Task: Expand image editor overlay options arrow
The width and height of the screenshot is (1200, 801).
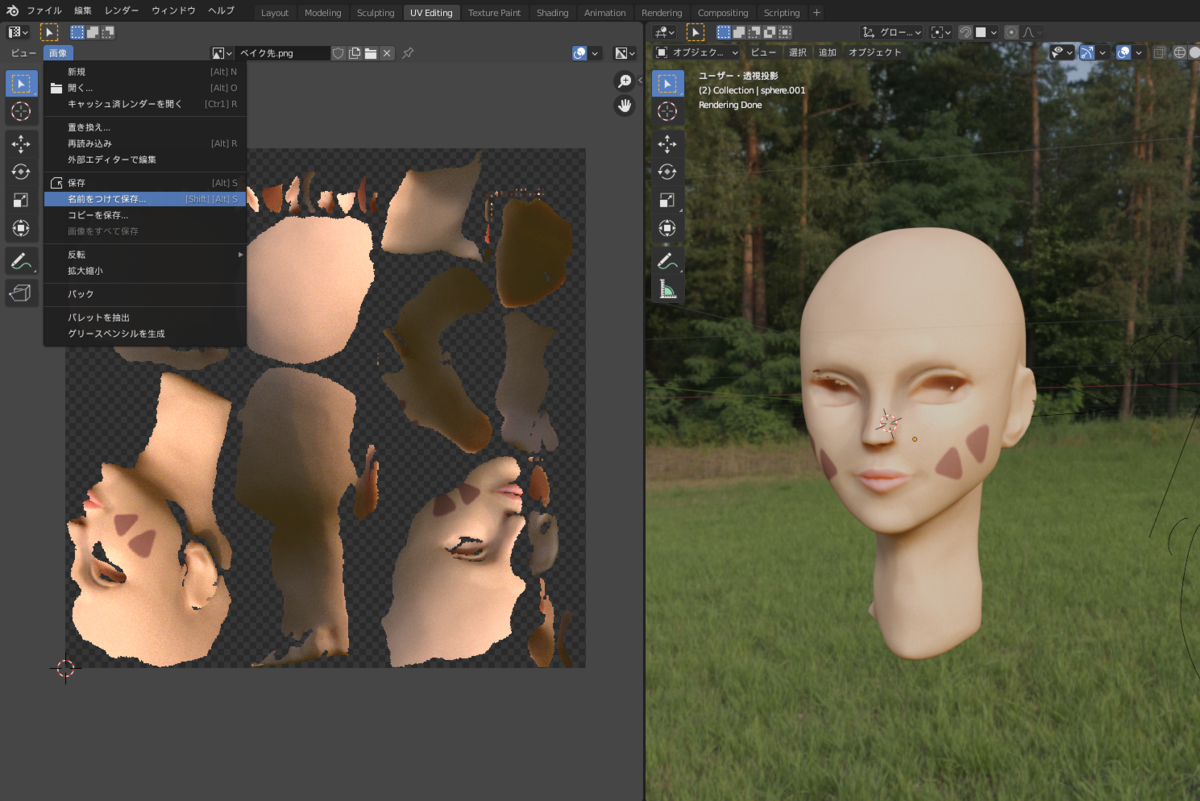Action: click(x=596, y=53)
